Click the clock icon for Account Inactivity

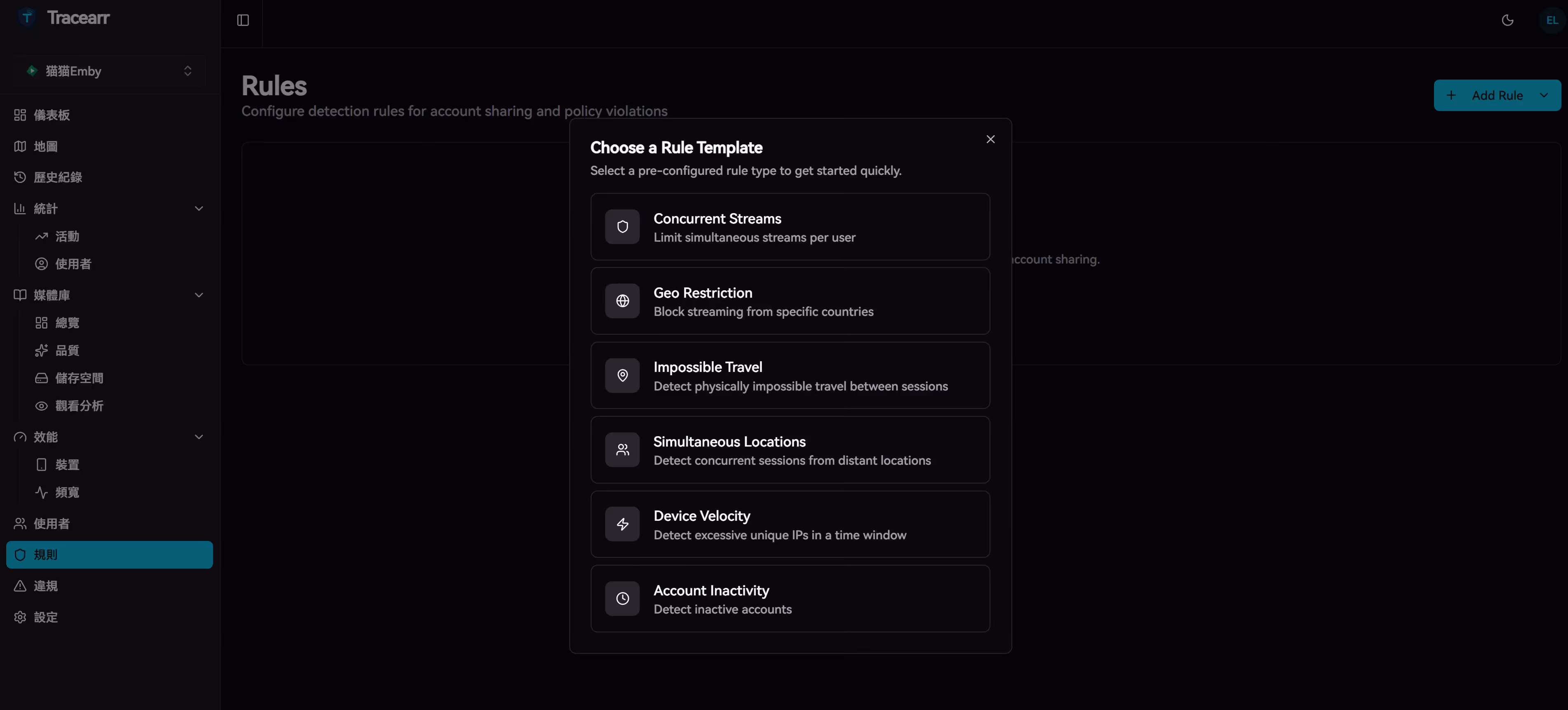coord(622,599)
